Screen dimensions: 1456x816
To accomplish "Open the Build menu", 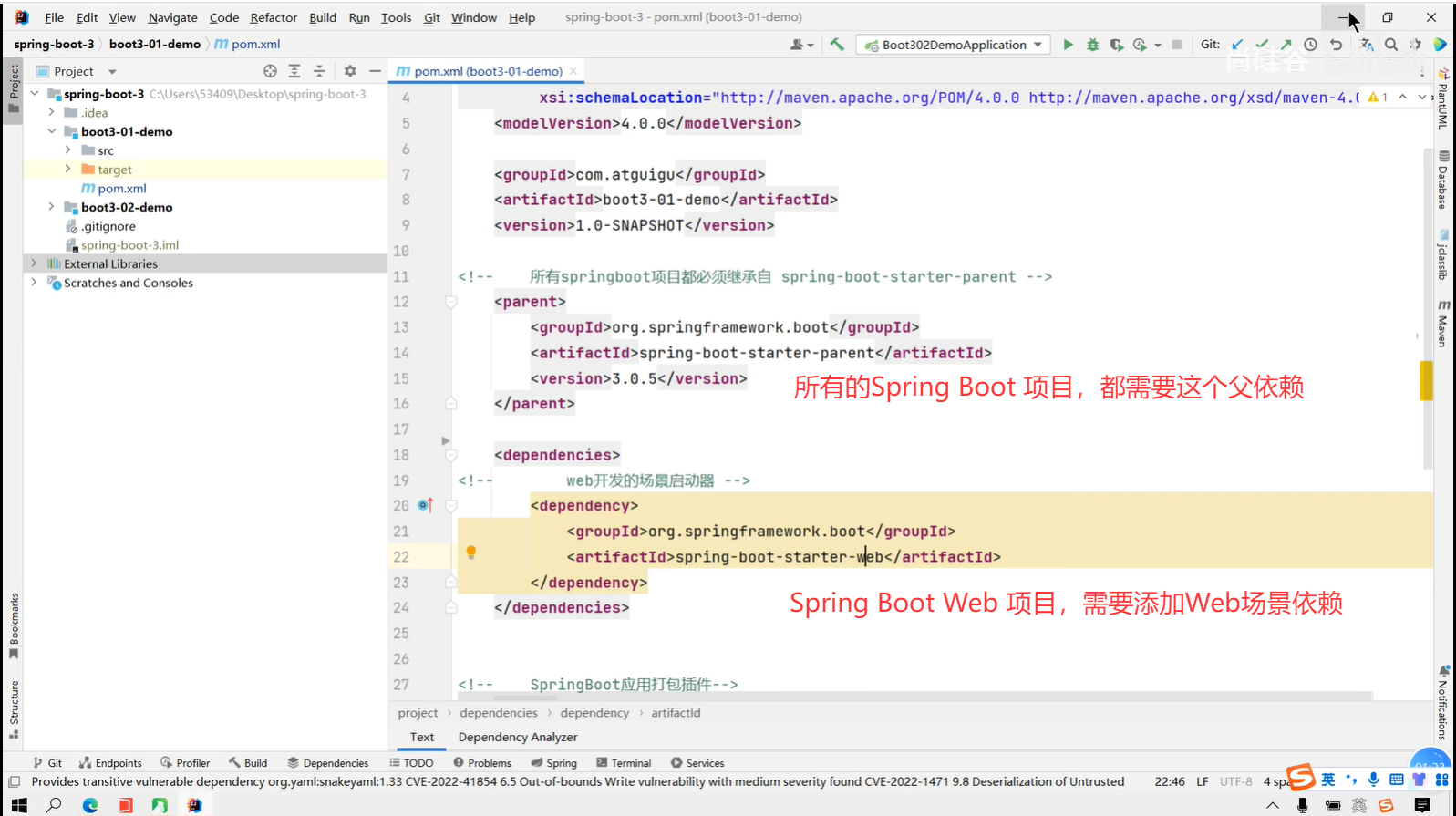I will coord(323,17).
